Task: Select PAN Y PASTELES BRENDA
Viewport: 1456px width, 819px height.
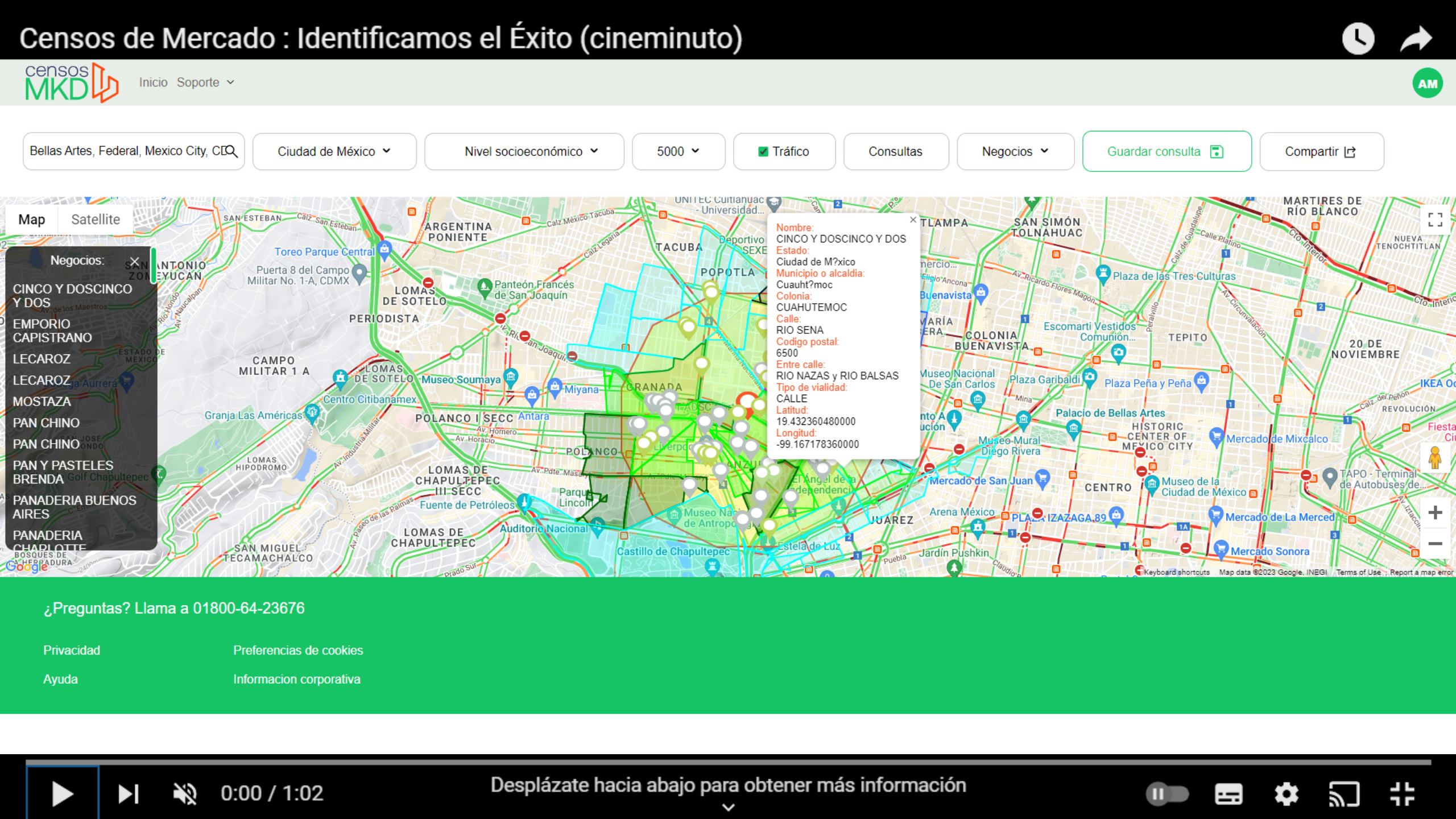Action: point(63,472)
